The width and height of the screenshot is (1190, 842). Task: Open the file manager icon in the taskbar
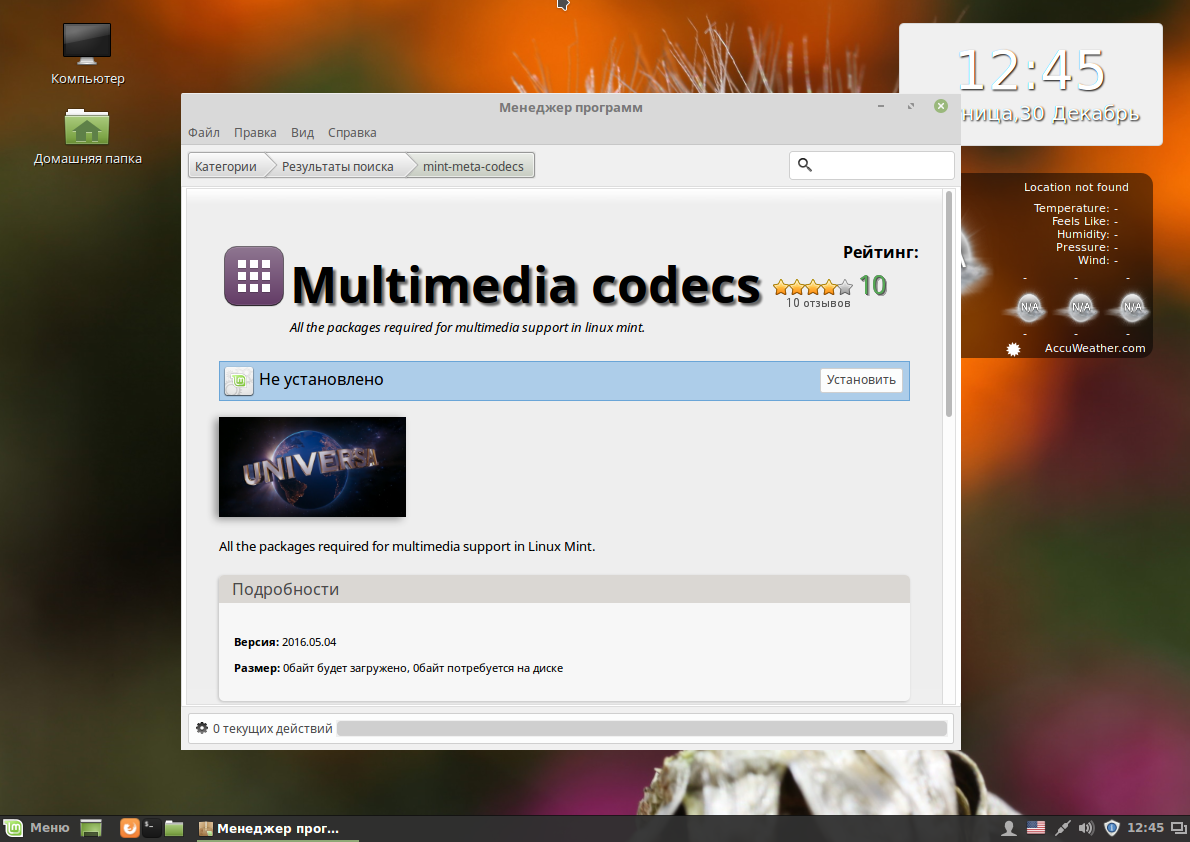[x=174, y=828]
